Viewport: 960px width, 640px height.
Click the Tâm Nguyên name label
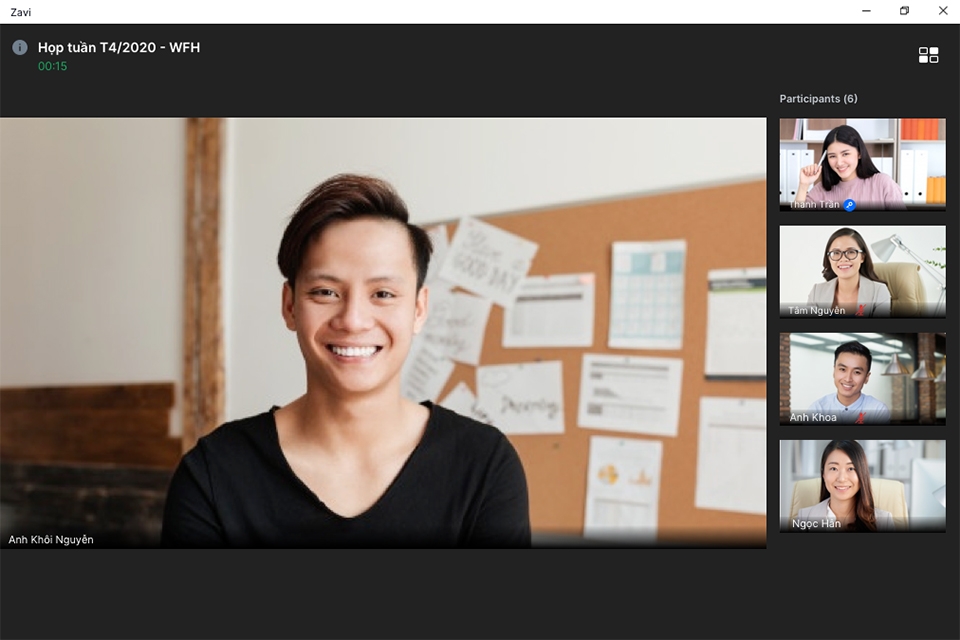(816, 311)
